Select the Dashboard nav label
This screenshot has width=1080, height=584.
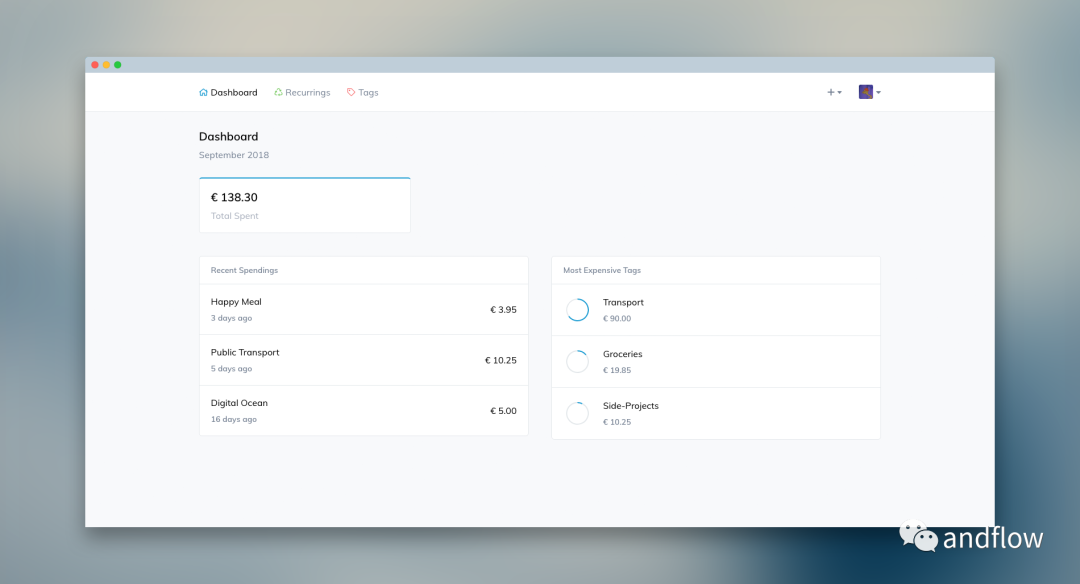234,92
